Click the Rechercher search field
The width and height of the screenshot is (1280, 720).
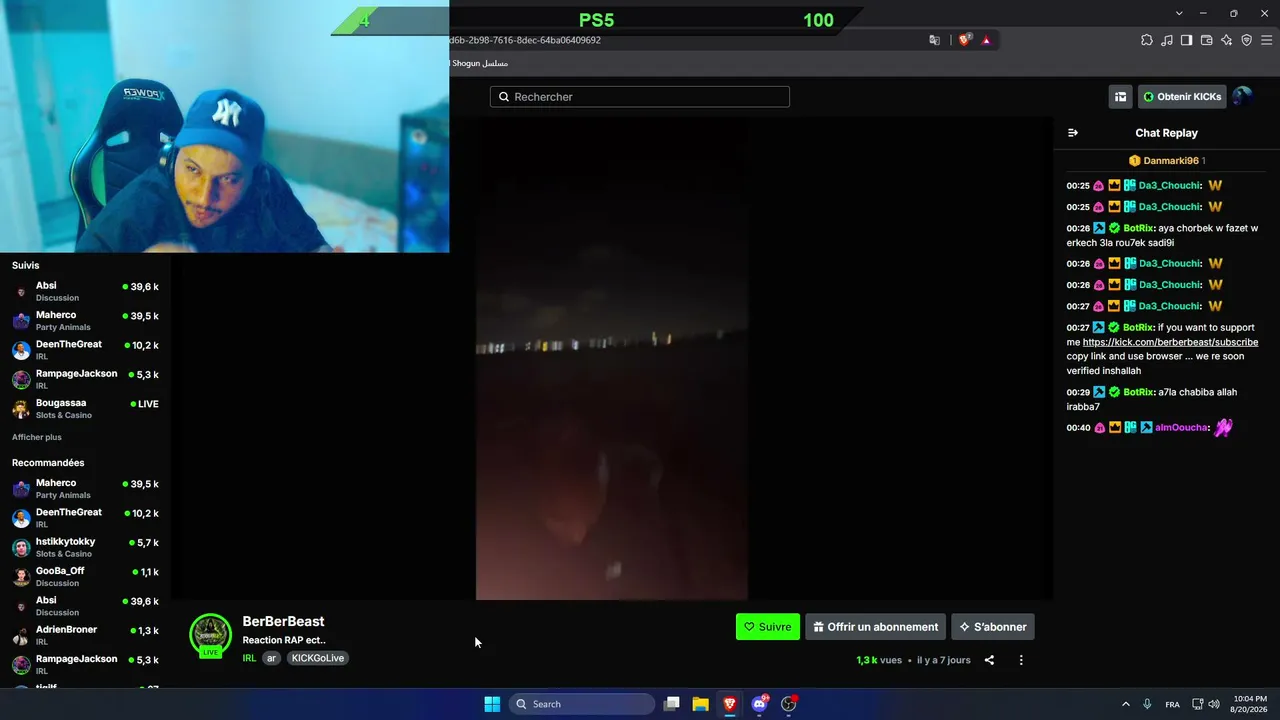coord(640,97)
